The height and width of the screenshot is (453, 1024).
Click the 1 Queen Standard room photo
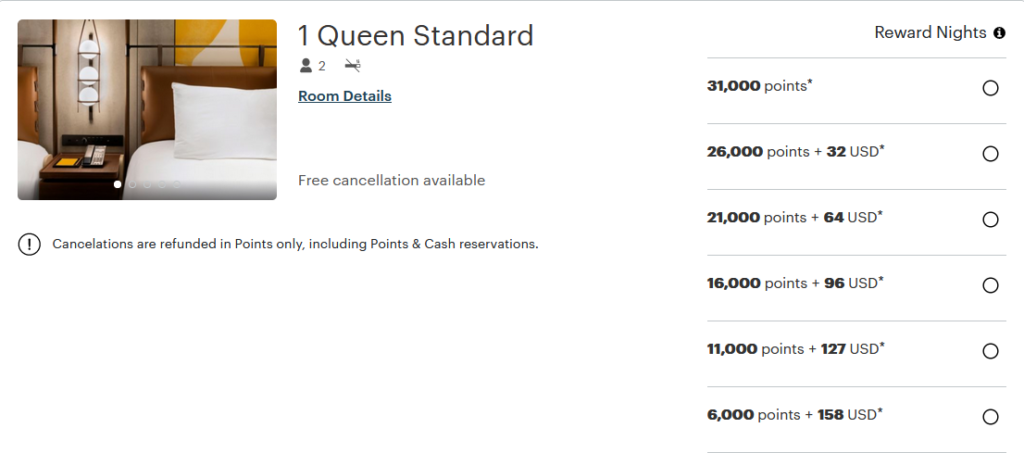point(147,100)
